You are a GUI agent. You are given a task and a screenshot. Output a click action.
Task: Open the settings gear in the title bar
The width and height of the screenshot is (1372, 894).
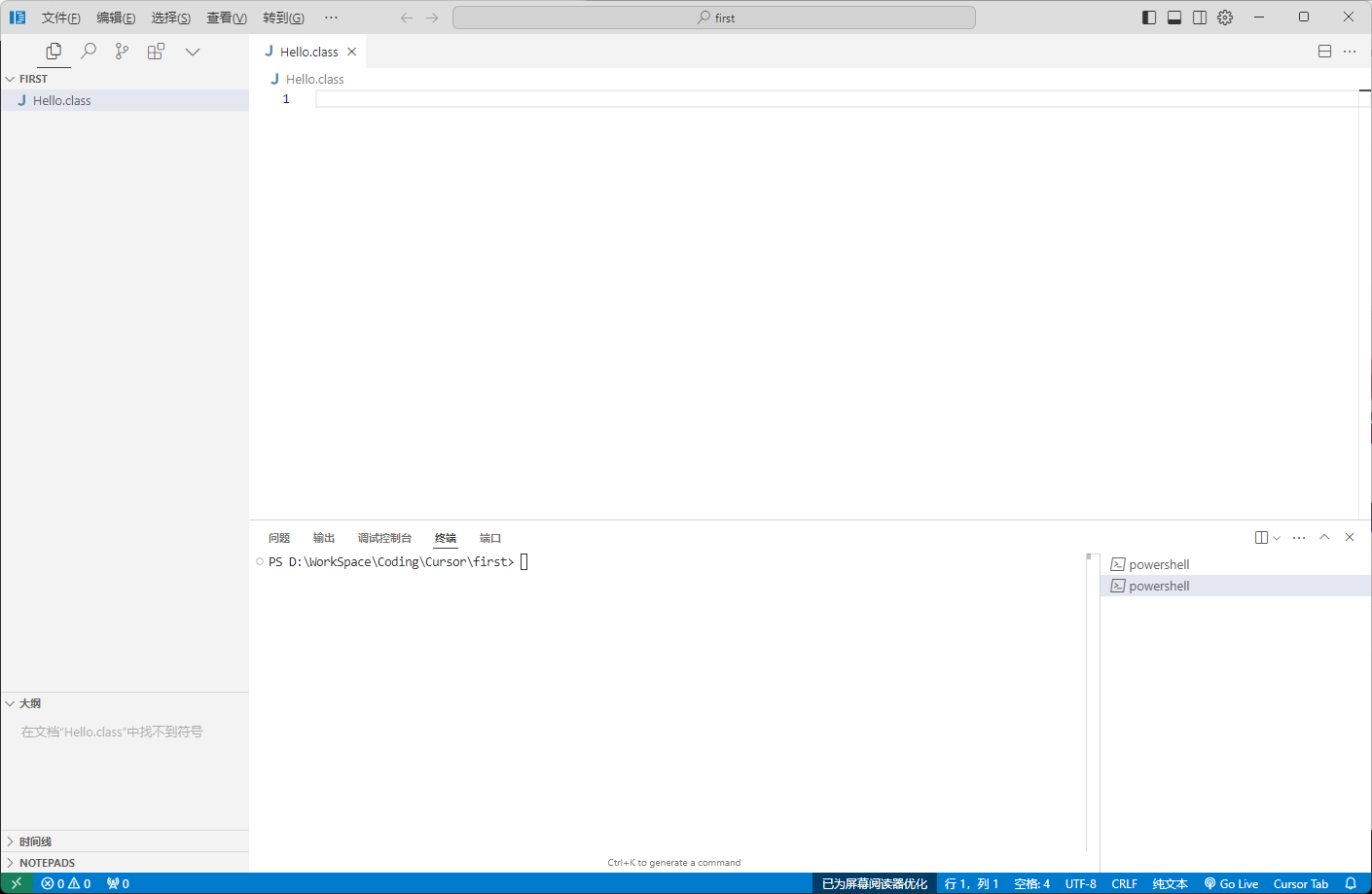[x=1225, y=18]
